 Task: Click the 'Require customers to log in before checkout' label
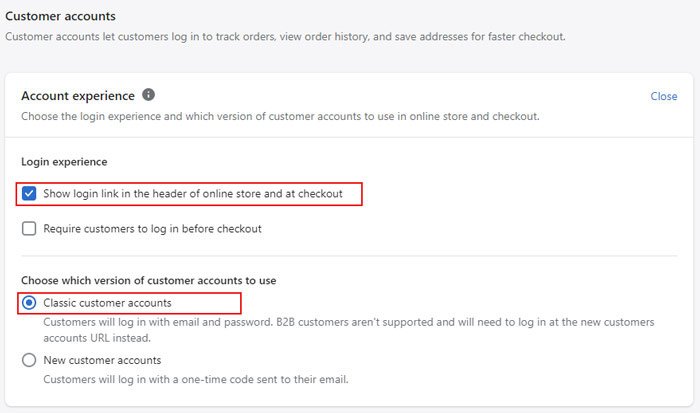coord(152,228)
